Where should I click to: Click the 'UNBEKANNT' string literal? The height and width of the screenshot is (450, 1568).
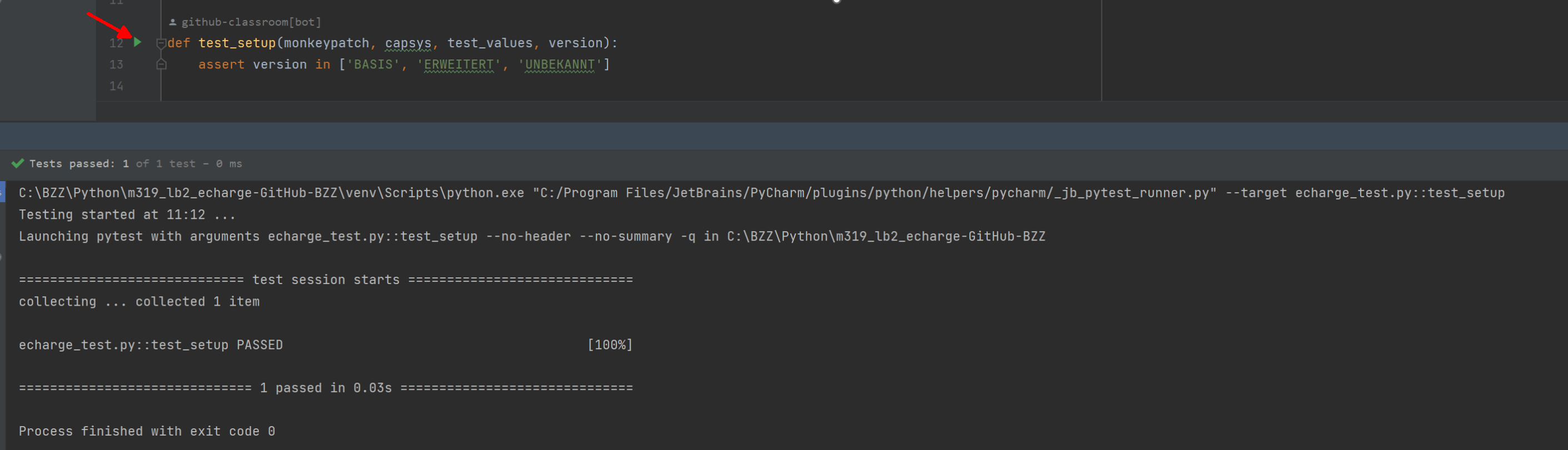point(559,64)
